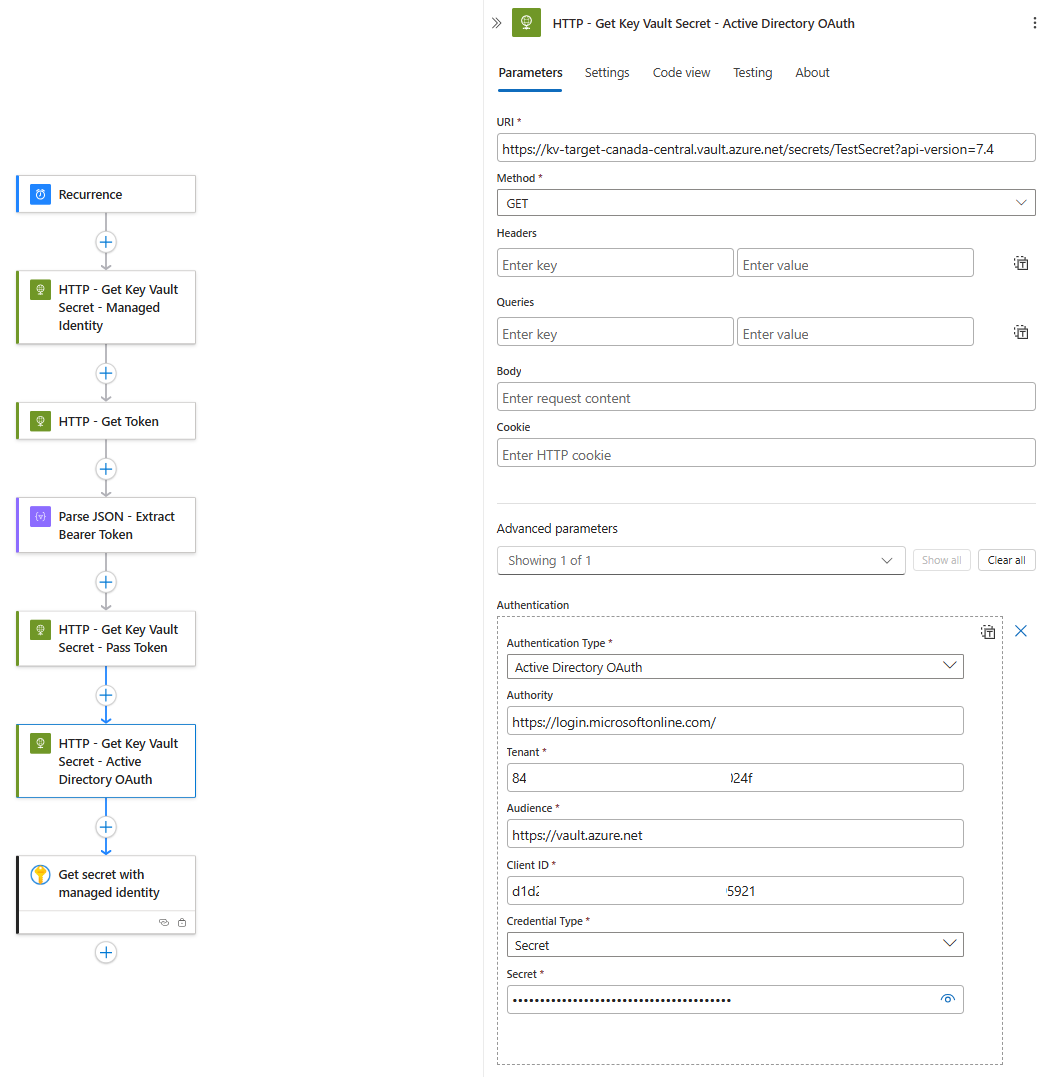Switch to the Code view tab
1042x1077 pixels.
pos(681,73)
